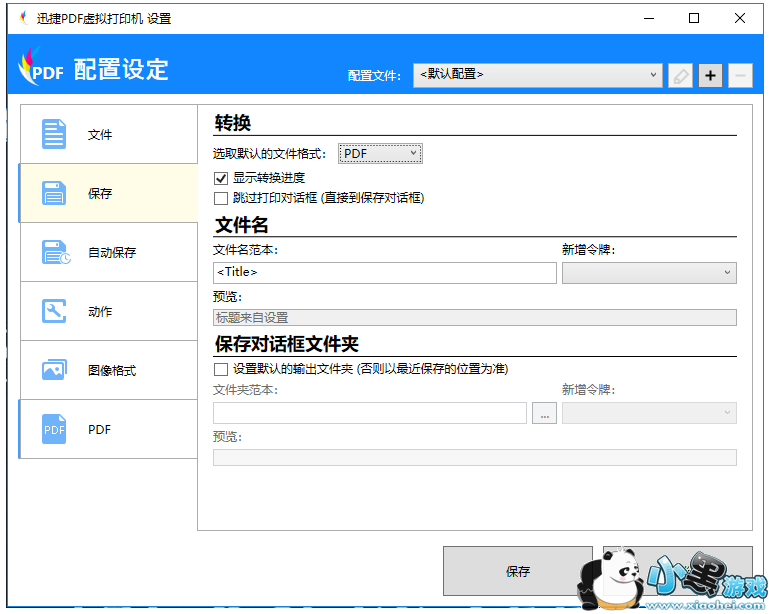Click the 文件名范本 Title input field
This screenshot has width=769, height=614.
384,272
